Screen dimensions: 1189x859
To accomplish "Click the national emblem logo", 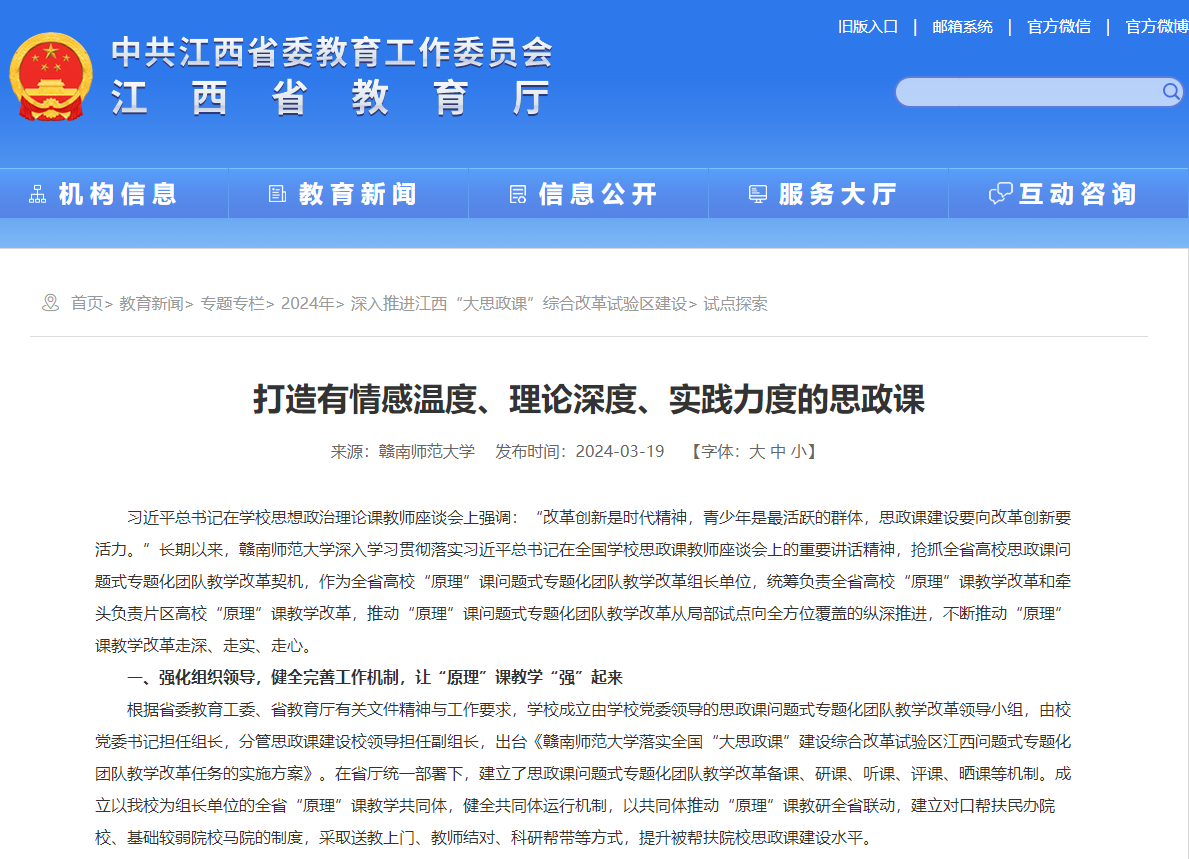I will [50, 77].
